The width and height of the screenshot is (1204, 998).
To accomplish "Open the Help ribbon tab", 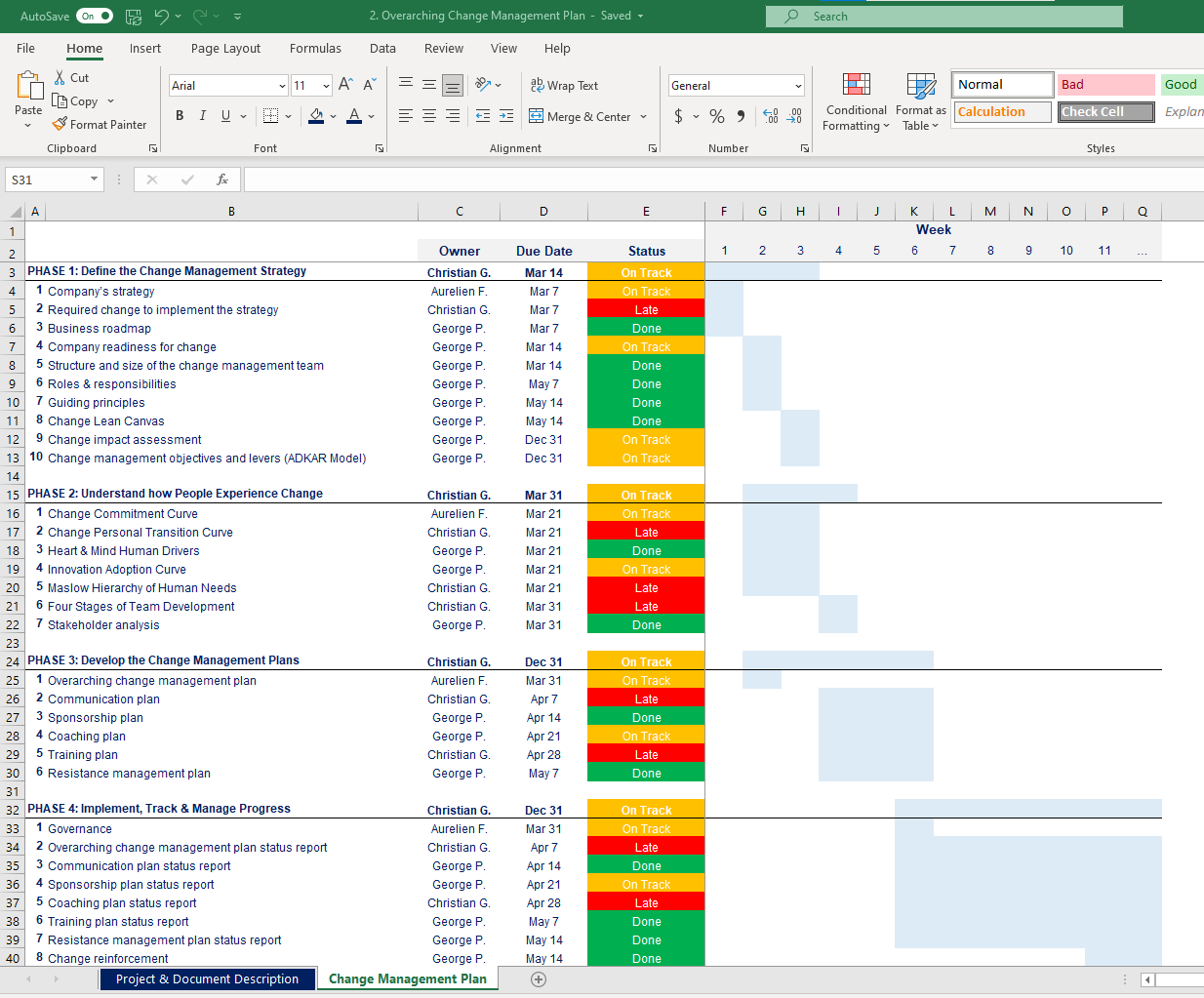I will pos(557,48).
